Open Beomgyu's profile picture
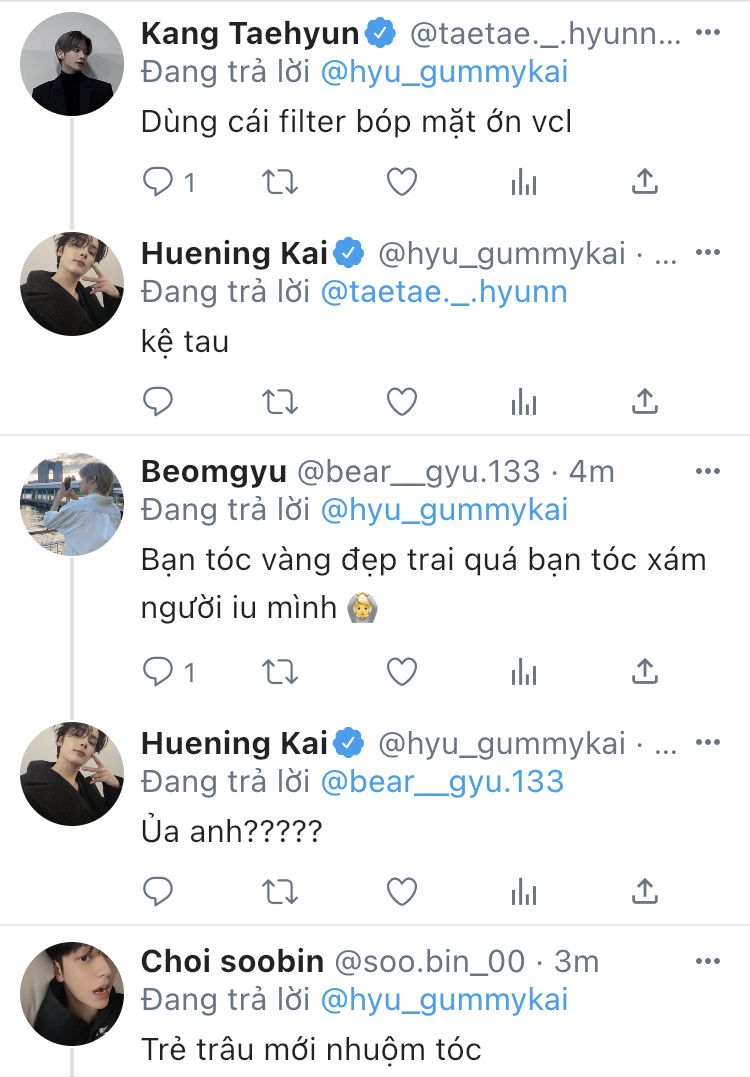Image resolution: width=750 pixels, height=1077 pixels. [71, 504]
